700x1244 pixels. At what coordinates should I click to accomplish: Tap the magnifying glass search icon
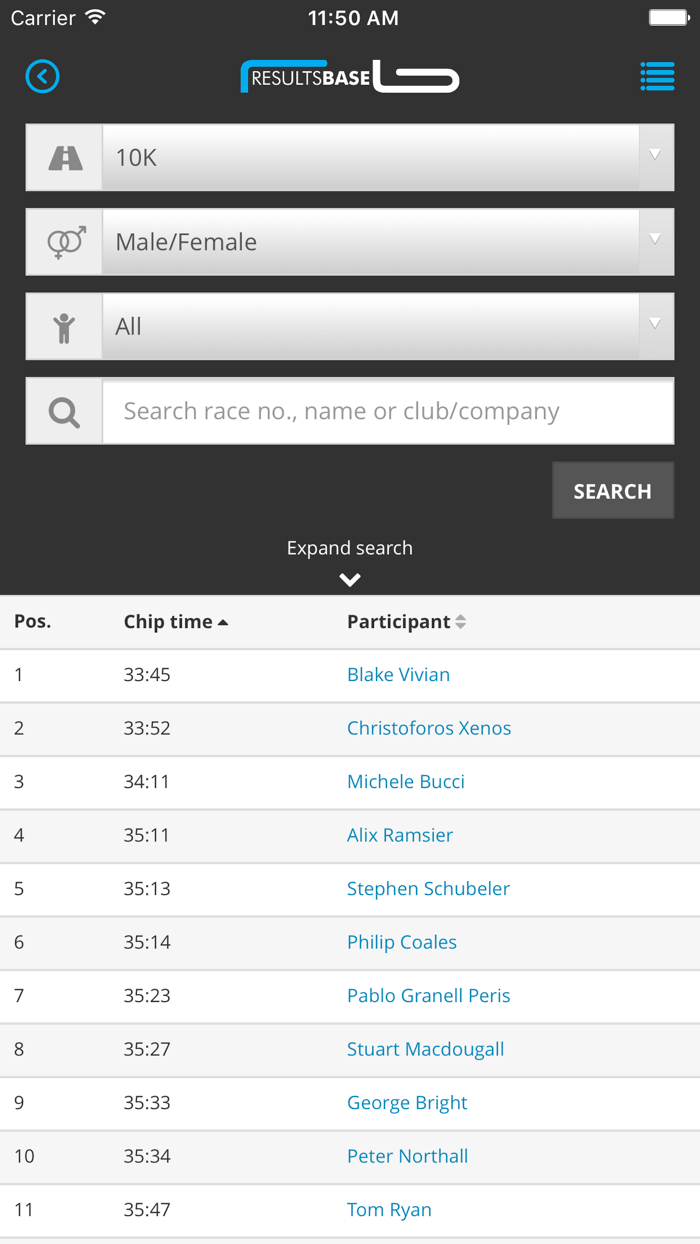(x=63, y=410)
